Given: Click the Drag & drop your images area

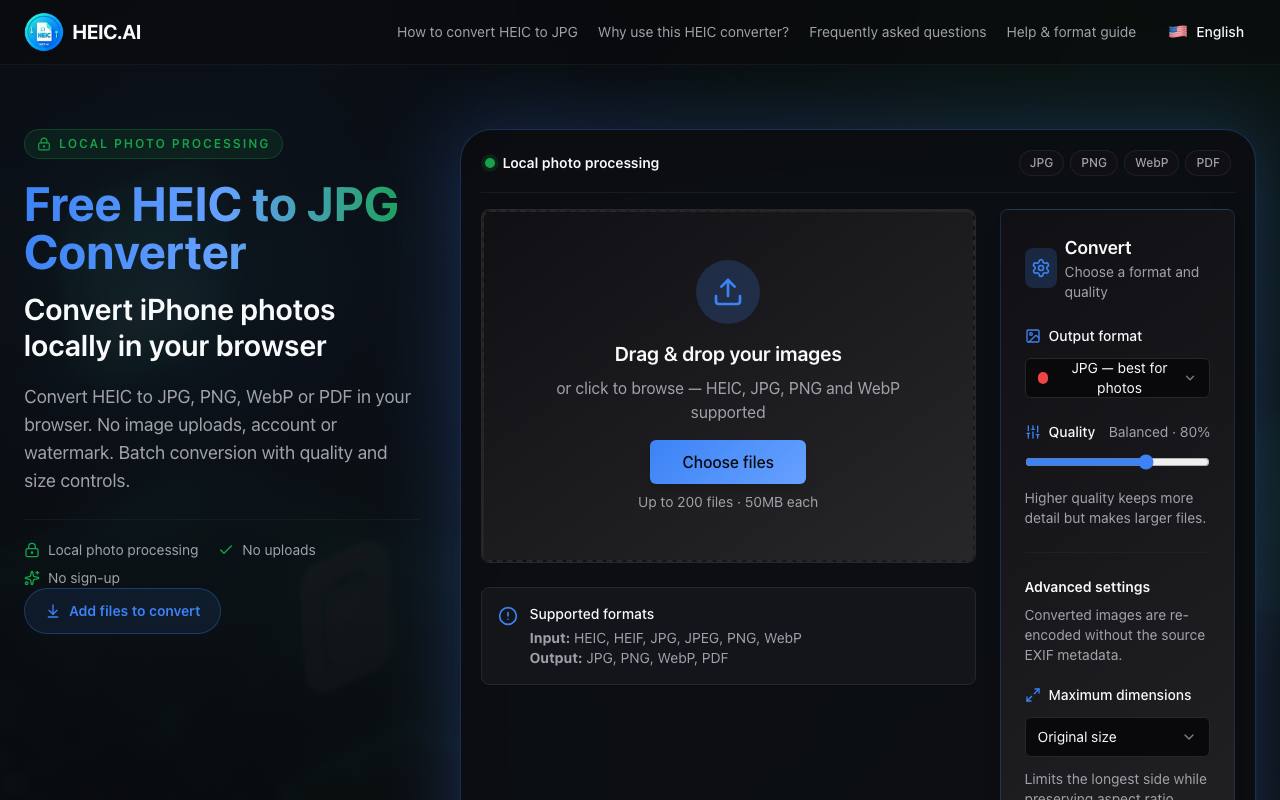Looking at the screenshot, I should click(728, 386).
